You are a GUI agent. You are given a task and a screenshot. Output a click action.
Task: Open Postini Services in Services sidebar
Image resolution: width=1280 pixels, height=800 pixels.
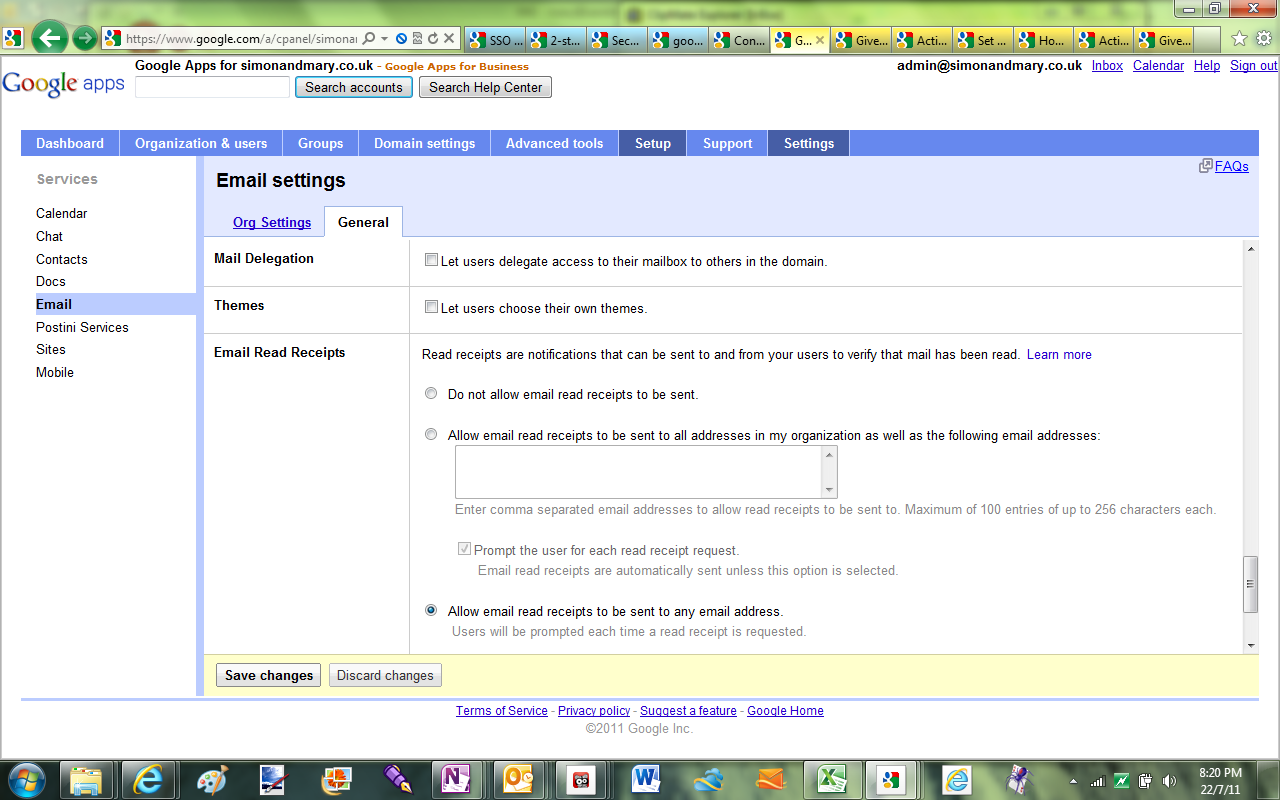(82, 327)
